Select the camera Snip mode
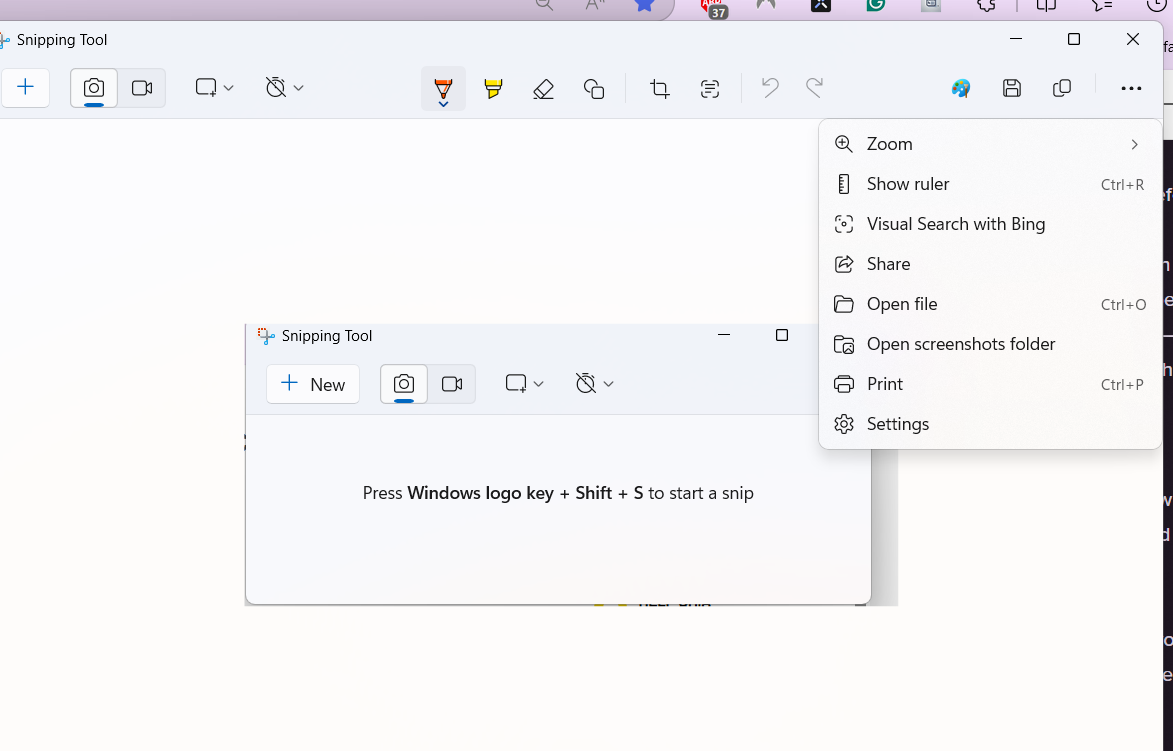The height and width of the screenshot is (751, 1173). [94, 88]
